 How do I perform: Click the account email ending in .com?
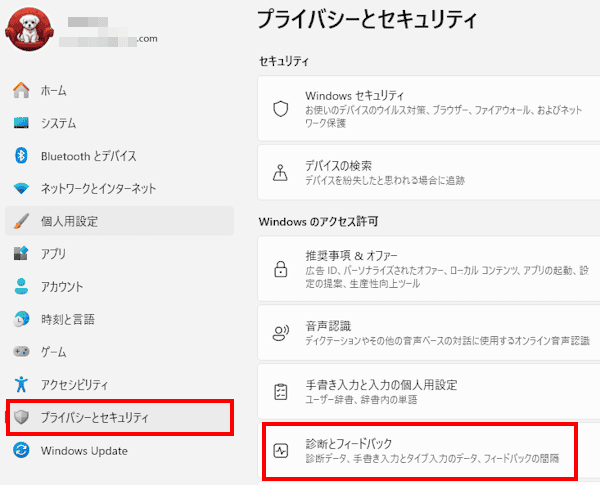[108, 39]
